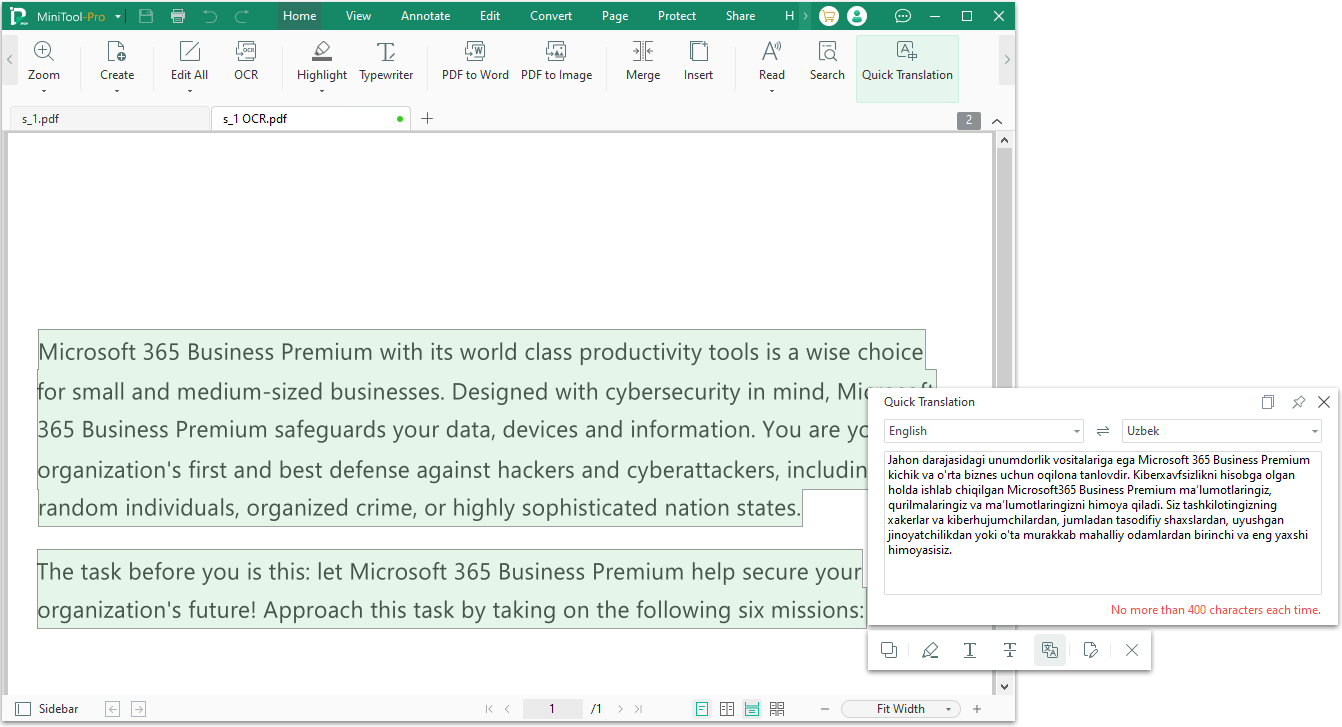Switch to the Page ribbon tab

(615, 16)
